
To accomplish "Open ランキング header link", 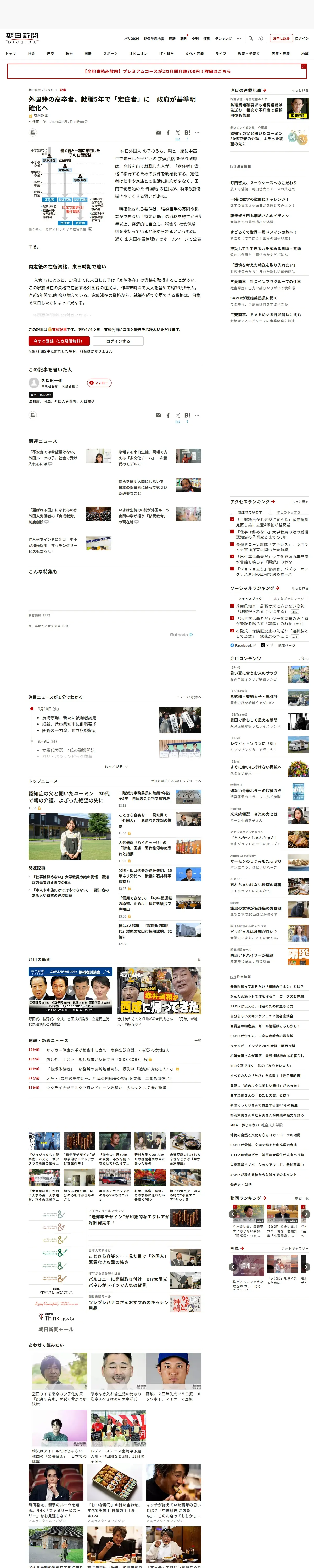I will [223, 38].
